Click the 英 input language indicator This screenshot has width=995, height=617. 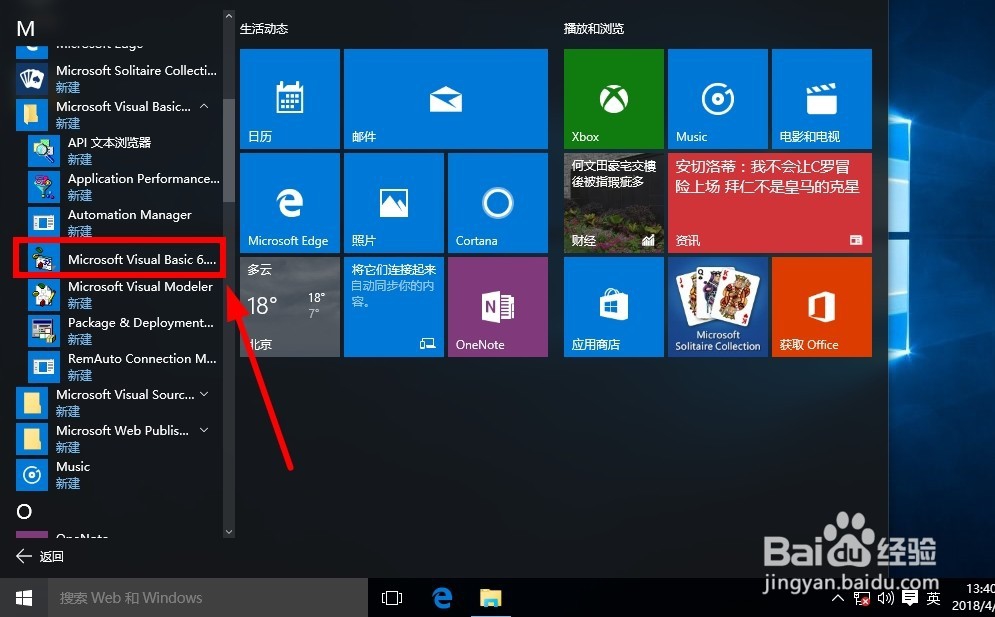pyautogui.click(x=933, y=598)
